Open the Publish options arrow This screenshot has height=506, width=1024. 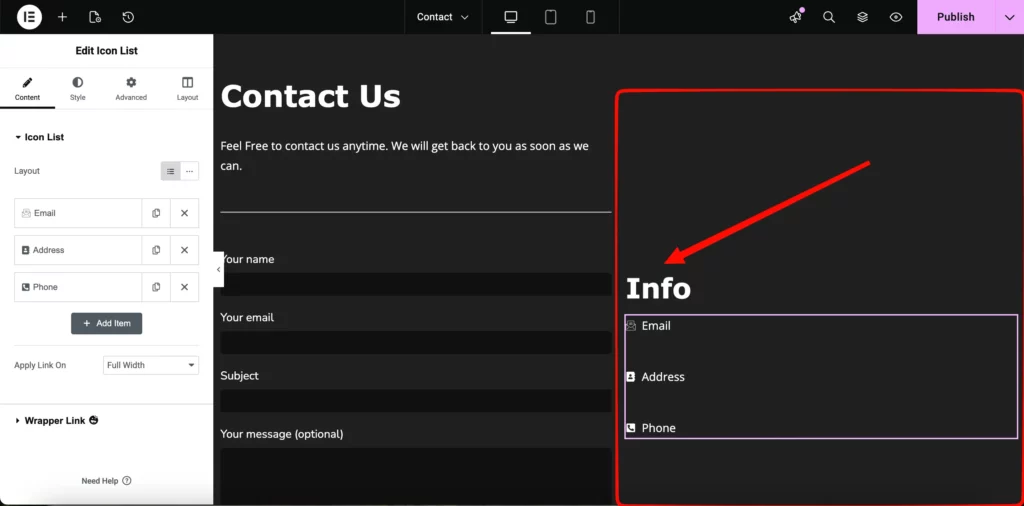(1009, 17)
